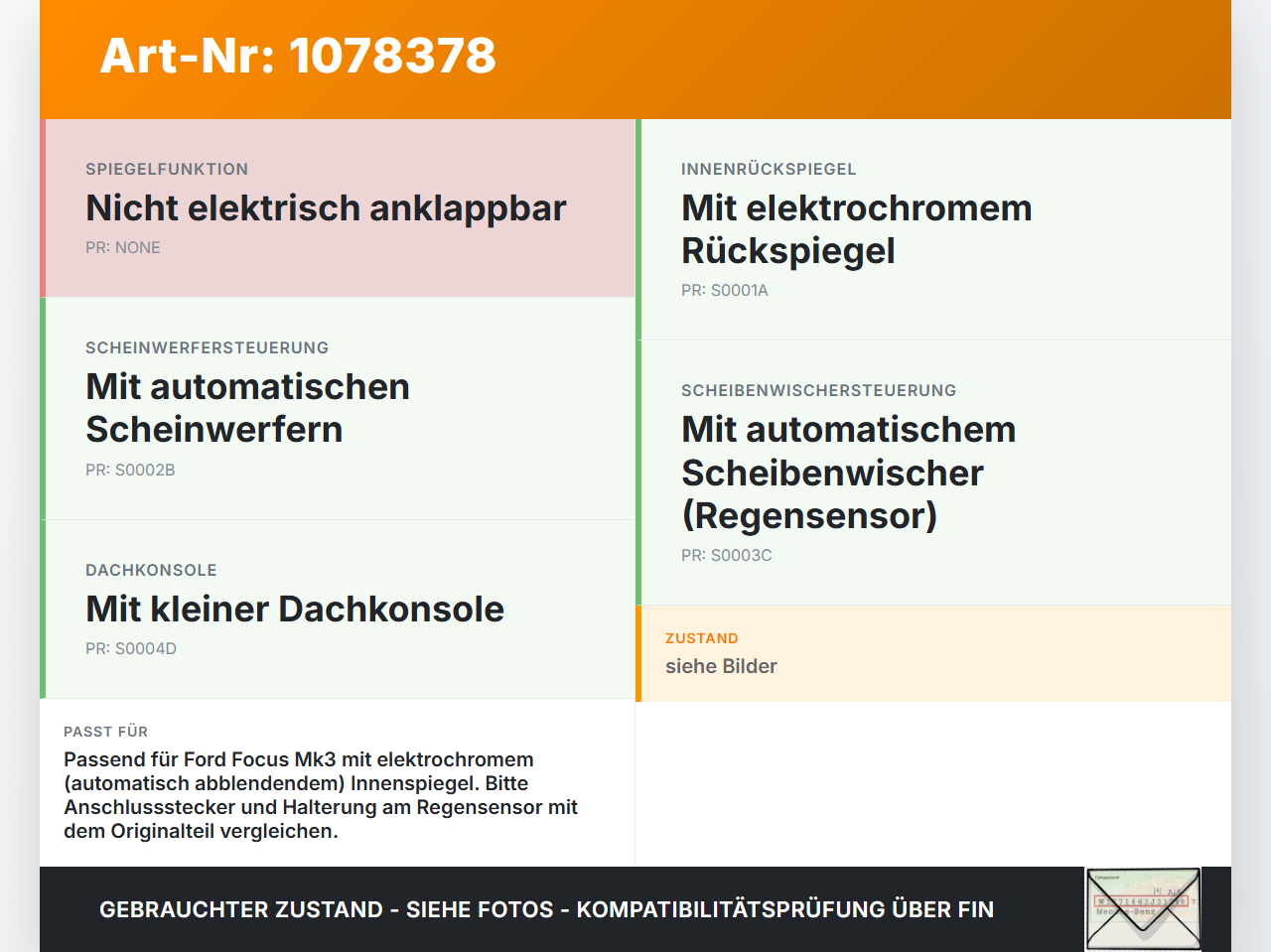Click the 'PR: S0004D' code
Image resolution: width=1271 pixels, height=952 pixels.
[131, 648]
